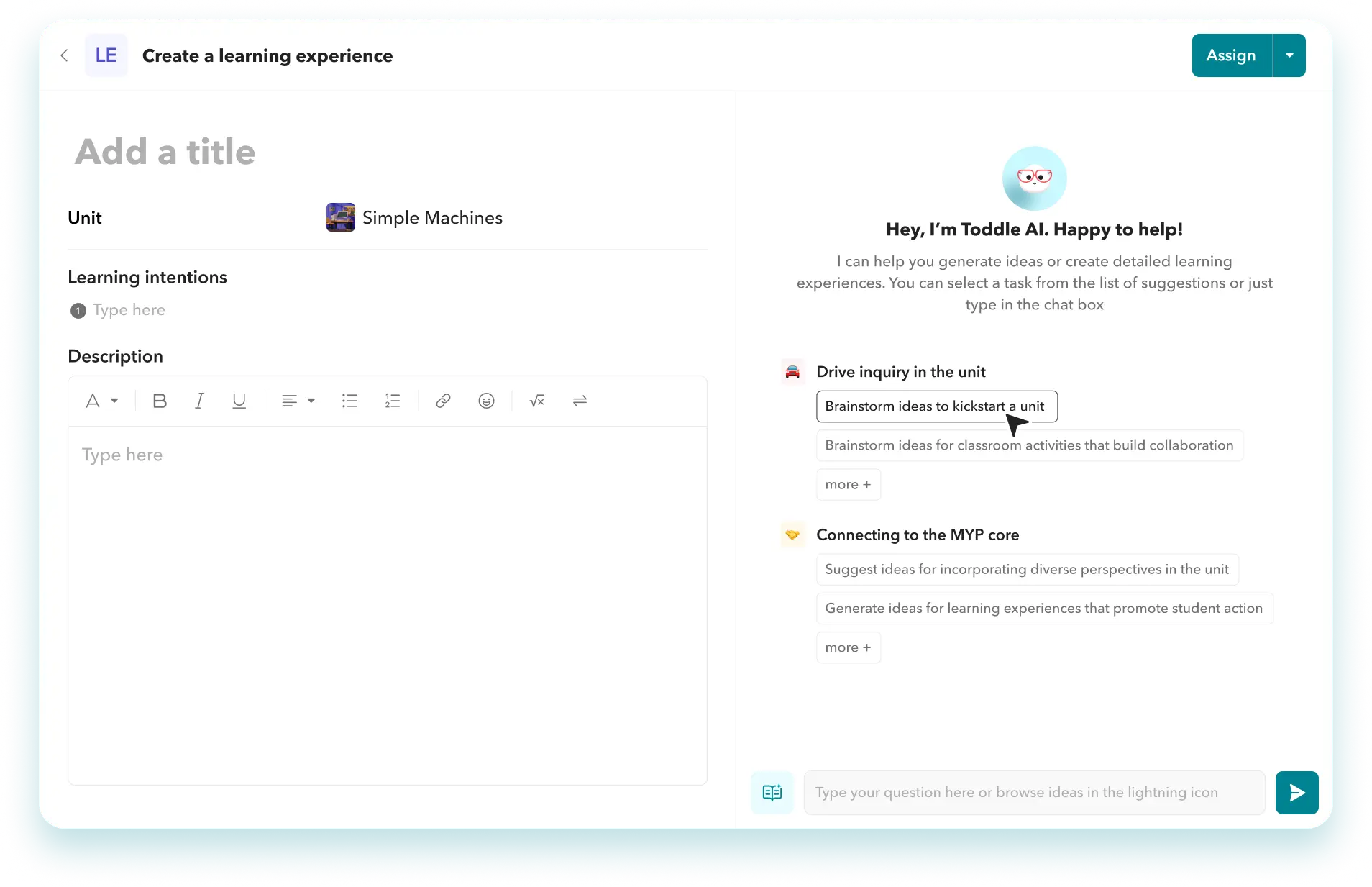Screen dimensions: 1372x887
Task: Apply underline formatting in the editor
Action: point(239,401)
